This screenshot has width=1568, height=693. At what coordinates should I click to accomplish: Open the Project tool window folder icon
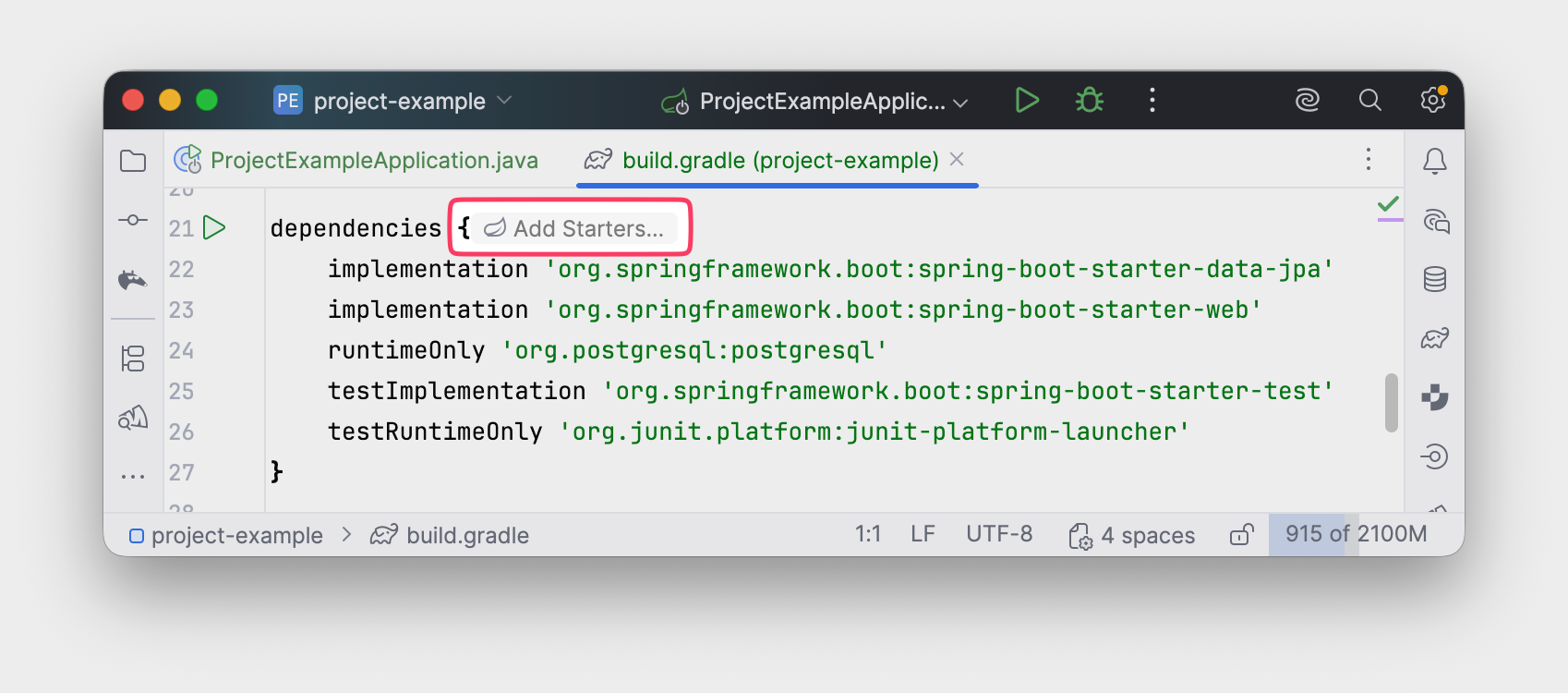[x=133, y=161]
